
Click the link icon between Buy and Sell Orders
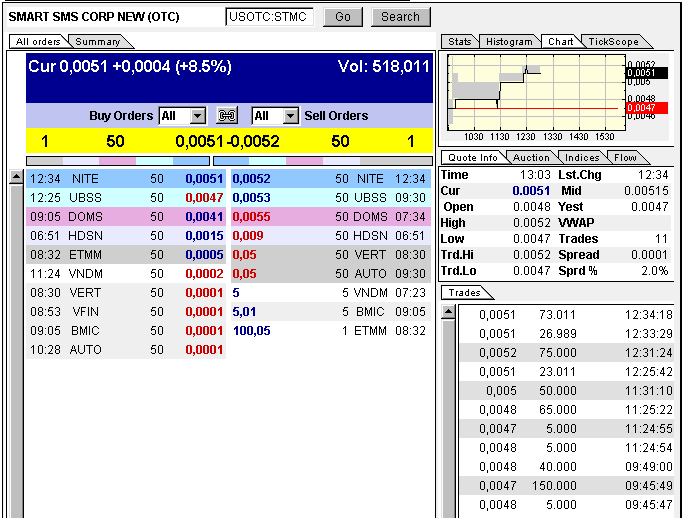pos(228,116)
